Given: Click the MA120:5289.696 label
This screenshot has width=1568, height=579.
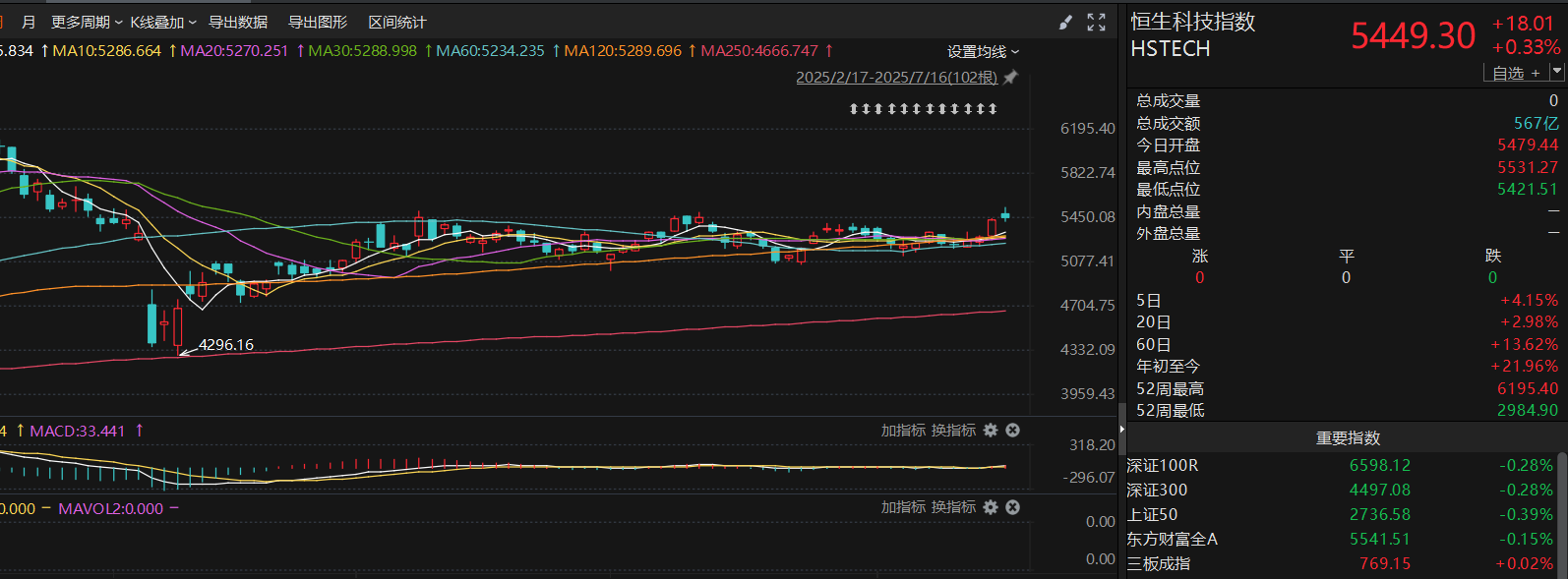Looking at the screenshot, I should tap(623, 50).
